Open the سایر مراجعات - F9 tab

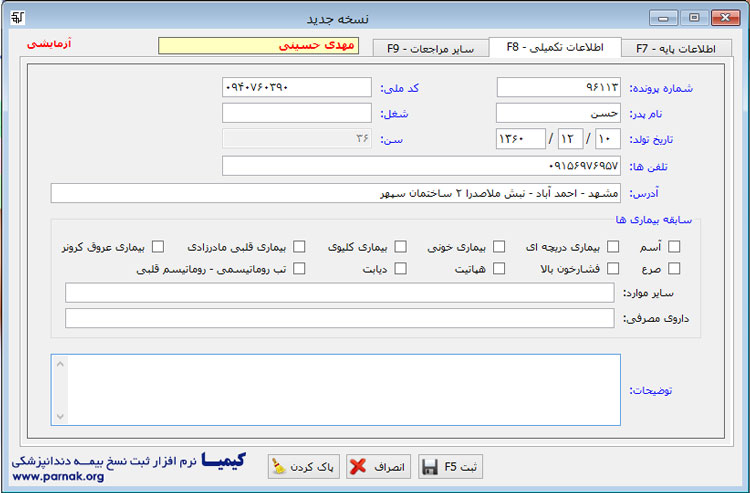coord(430,47)
